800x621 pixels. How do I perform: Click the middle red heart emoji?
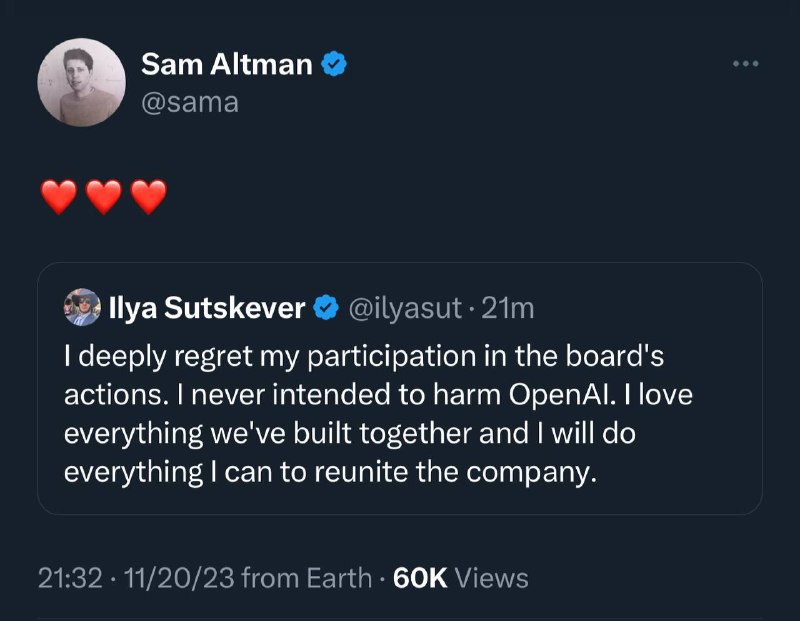[x=104, y=197]
